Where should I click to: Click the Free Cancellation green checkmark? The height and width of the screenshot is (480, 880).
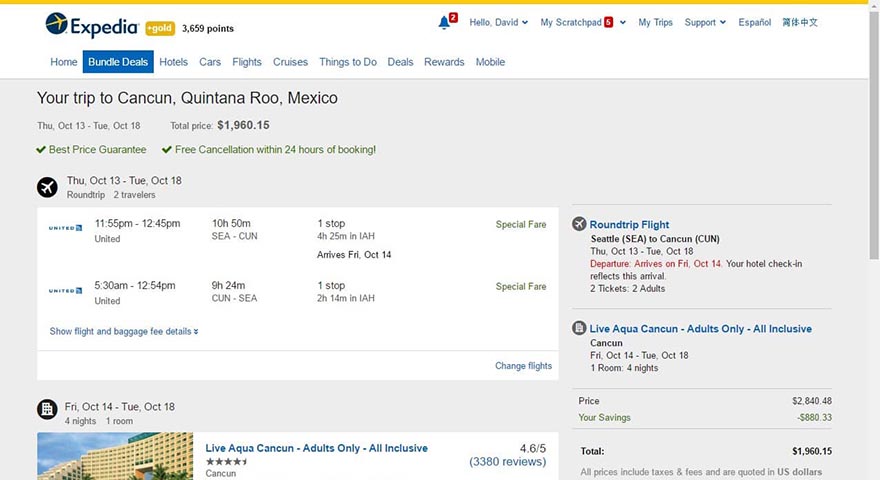[x=167, y=149]
